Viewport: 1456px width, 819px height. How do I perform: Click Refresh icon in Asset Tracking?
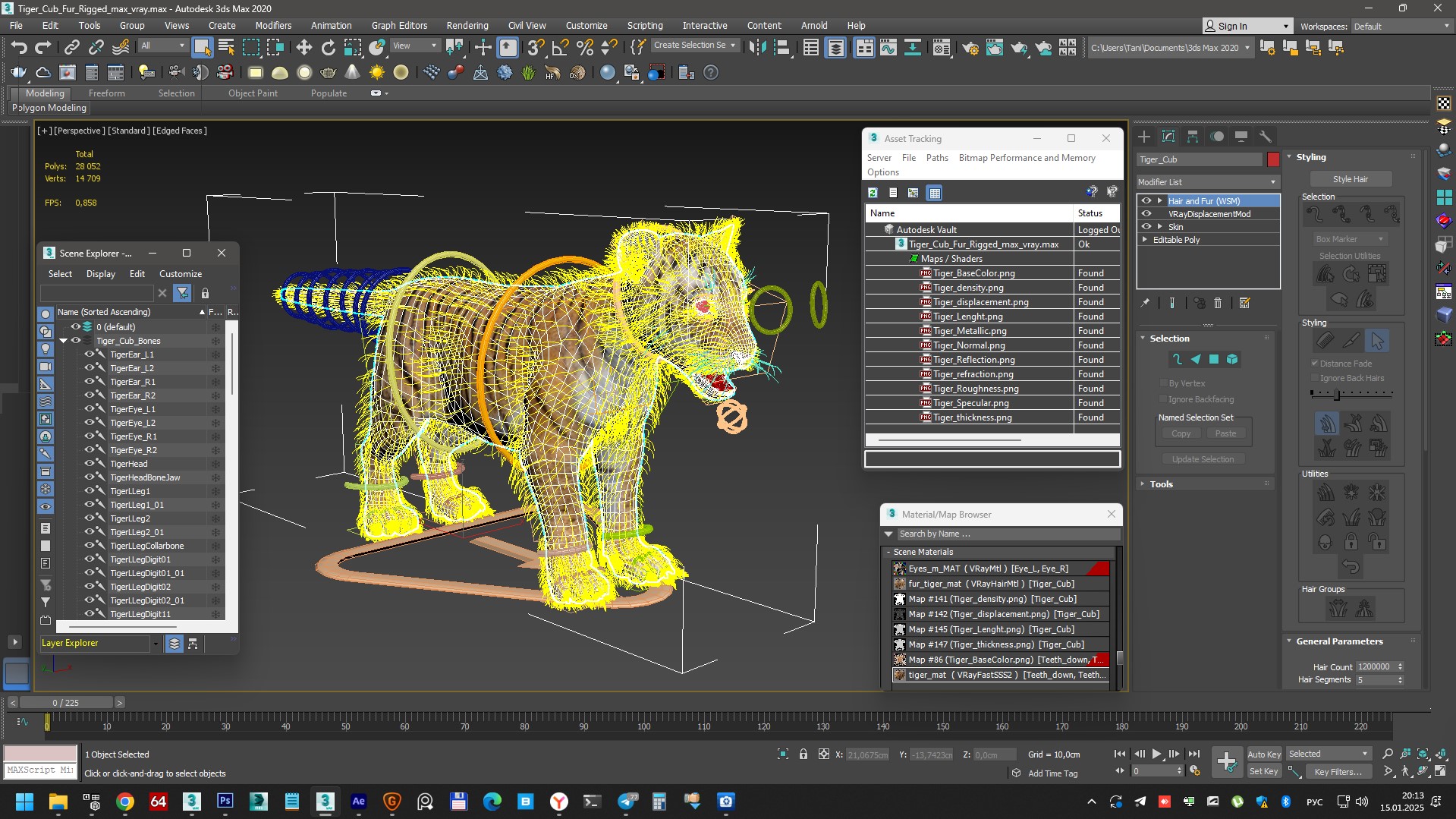coord(873,193)
